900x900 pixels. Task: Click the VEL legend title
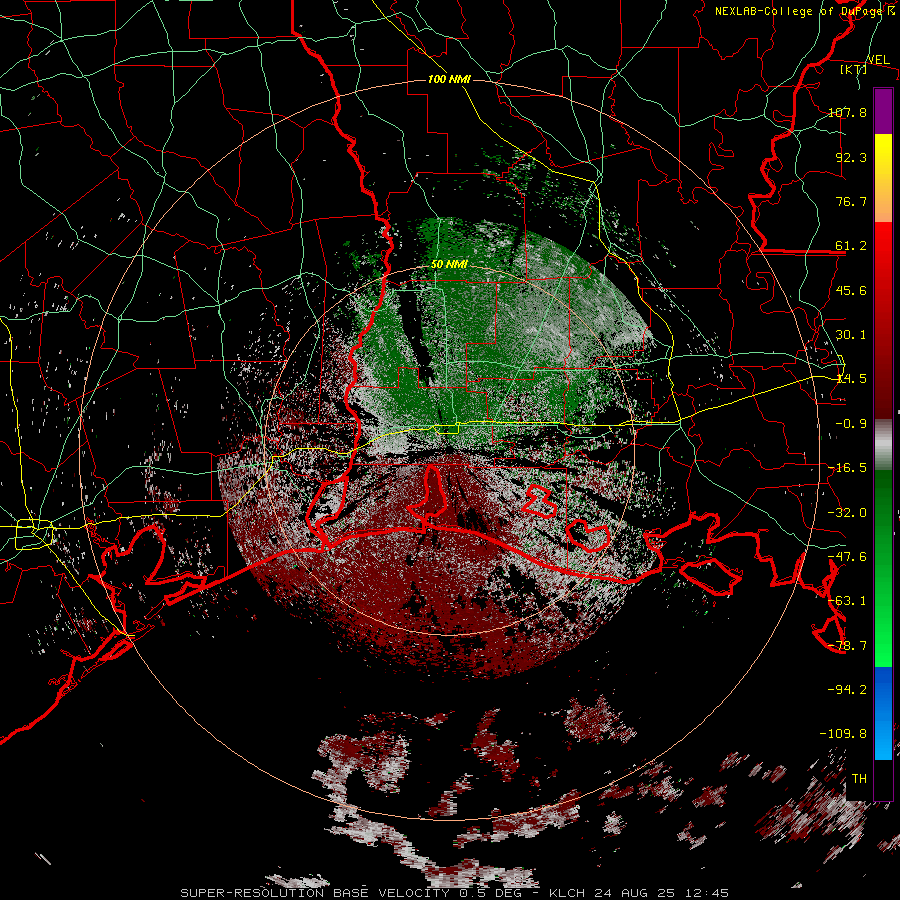tap(878, 59)
